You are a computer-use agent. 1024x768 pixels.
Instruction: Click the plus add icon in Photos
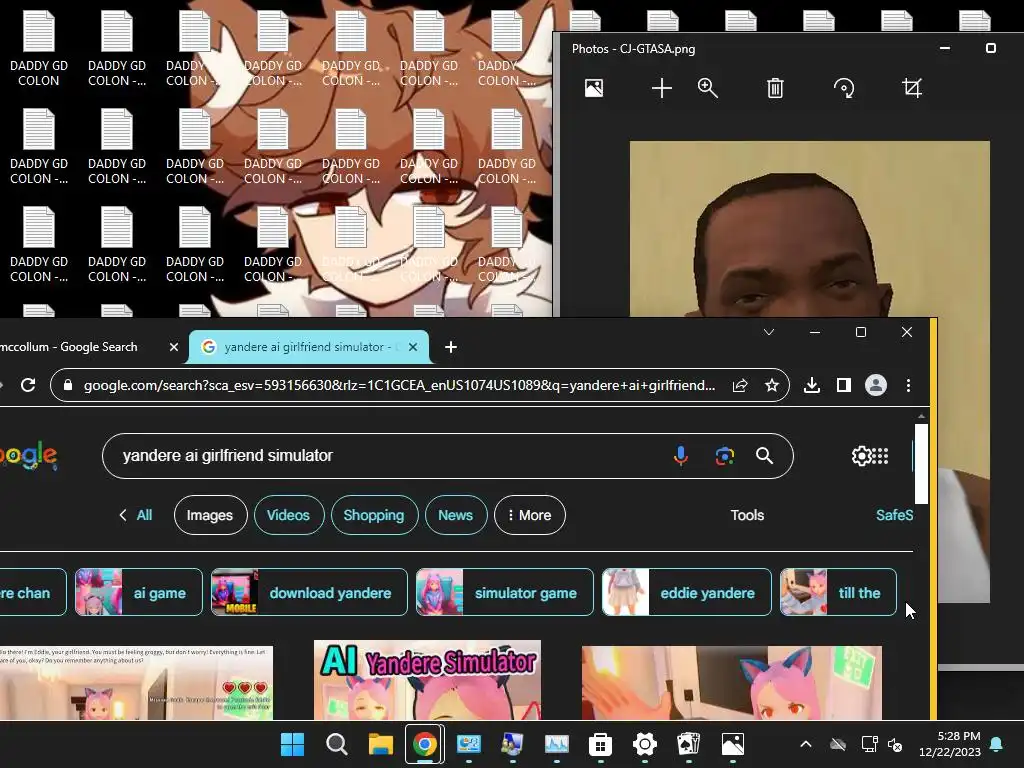(x=662, y=88)
